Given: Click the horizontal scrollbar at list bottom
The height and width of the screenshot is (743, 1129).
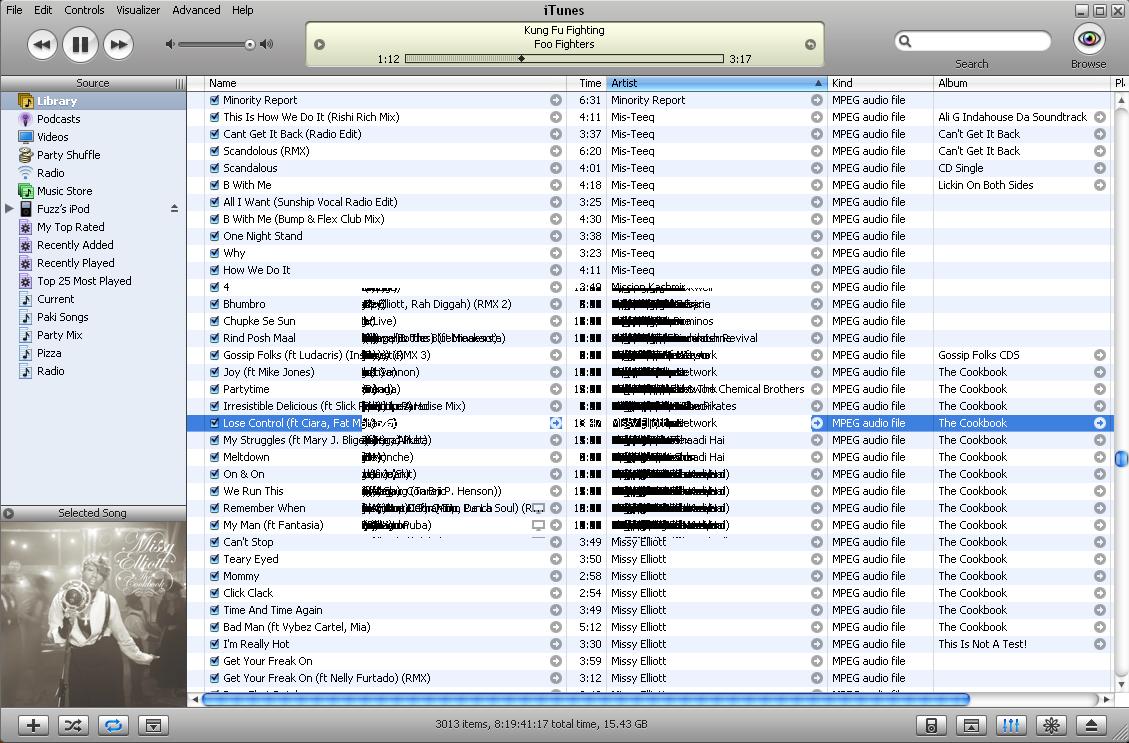Looking at the screenshot, I should point(586,699).
